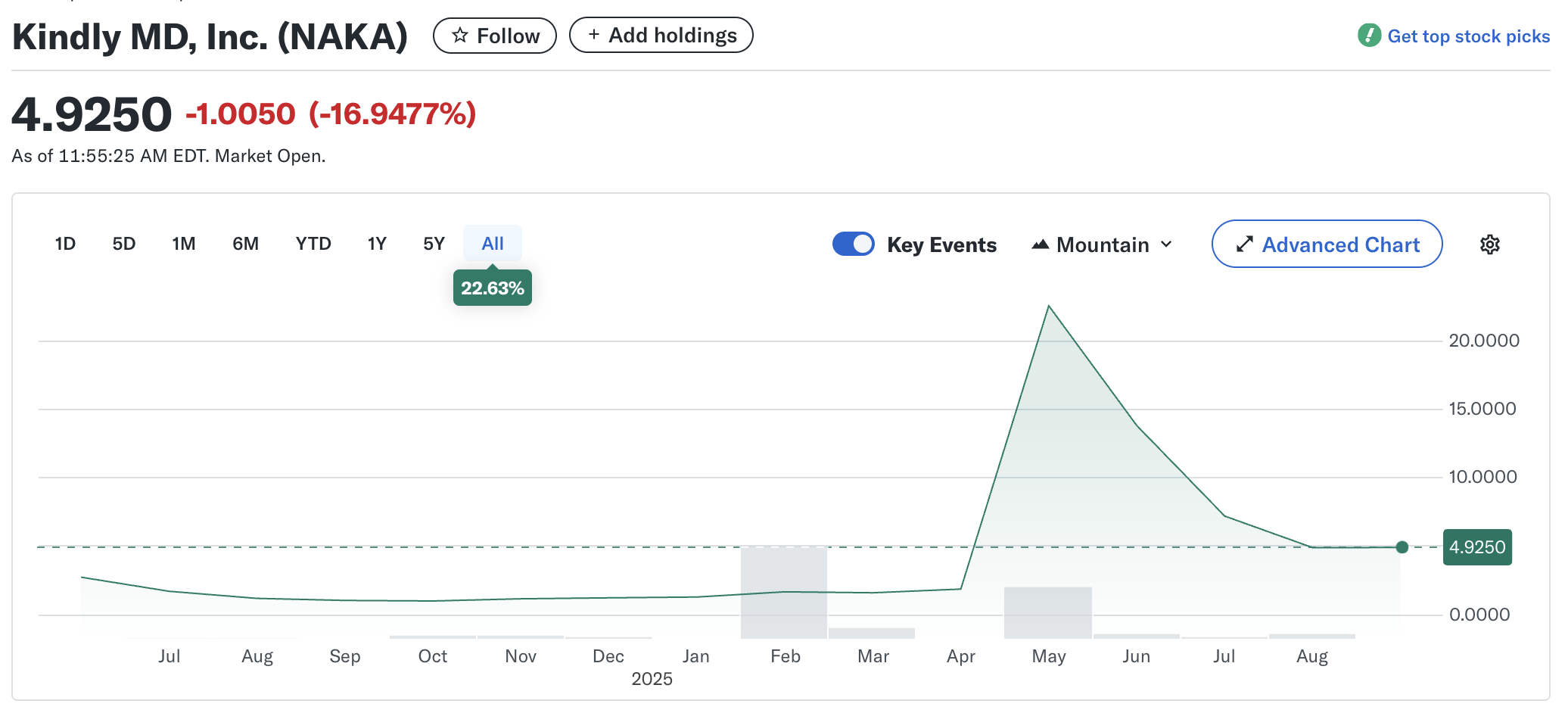1568x713 pixels.
Task: Click the Kindly MD, Inc. (NAKA) heading
Action: click(210, 37)
